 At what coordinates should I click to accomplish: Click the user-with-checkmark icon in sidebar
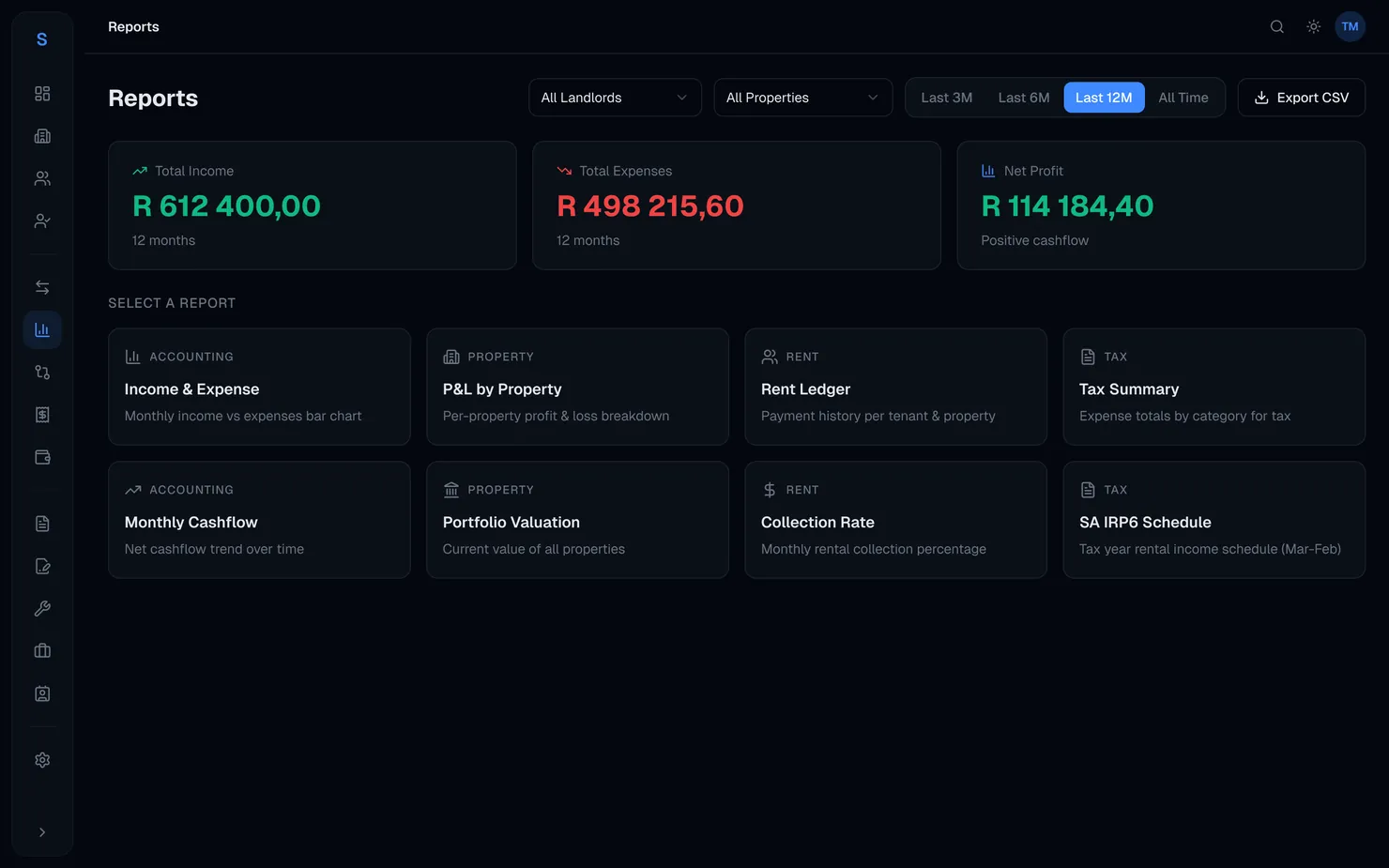[42, 221]
